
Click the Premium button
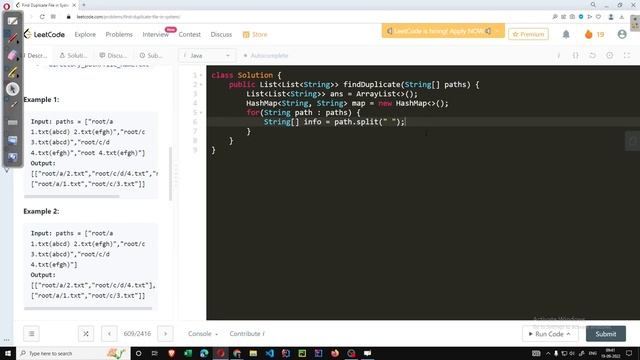click(x=528, y=35)
